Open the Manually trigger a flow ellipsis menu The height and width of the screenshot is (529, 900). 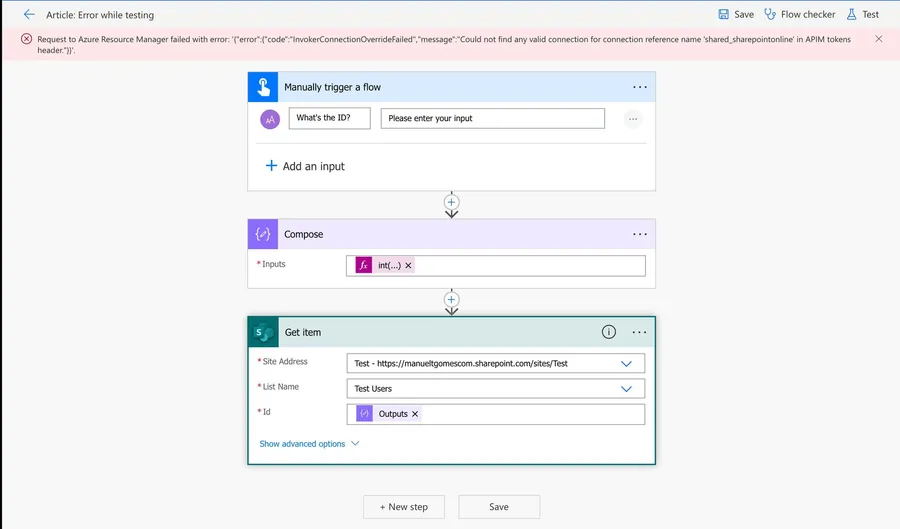click(x=640, y=87)
